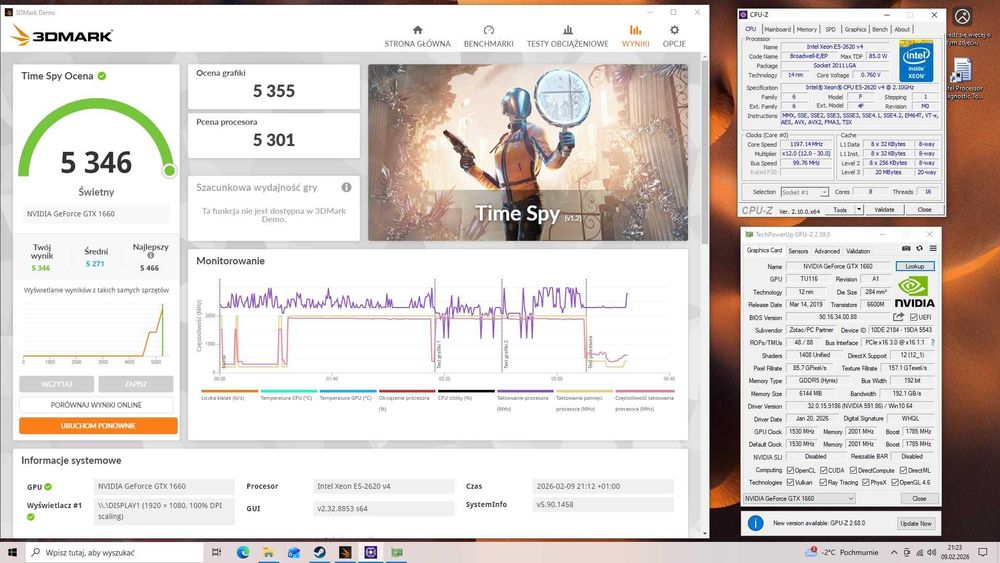Toggle the DirectCompute checkbox
Screen dimensions: 1000x563
click(x=853, y=471)
